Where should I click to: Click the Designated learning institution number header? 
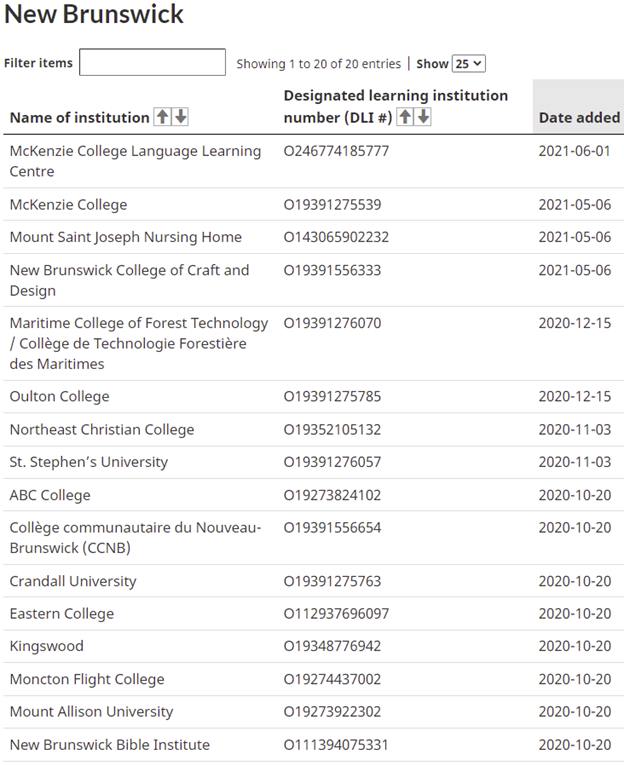coord(395,96)
